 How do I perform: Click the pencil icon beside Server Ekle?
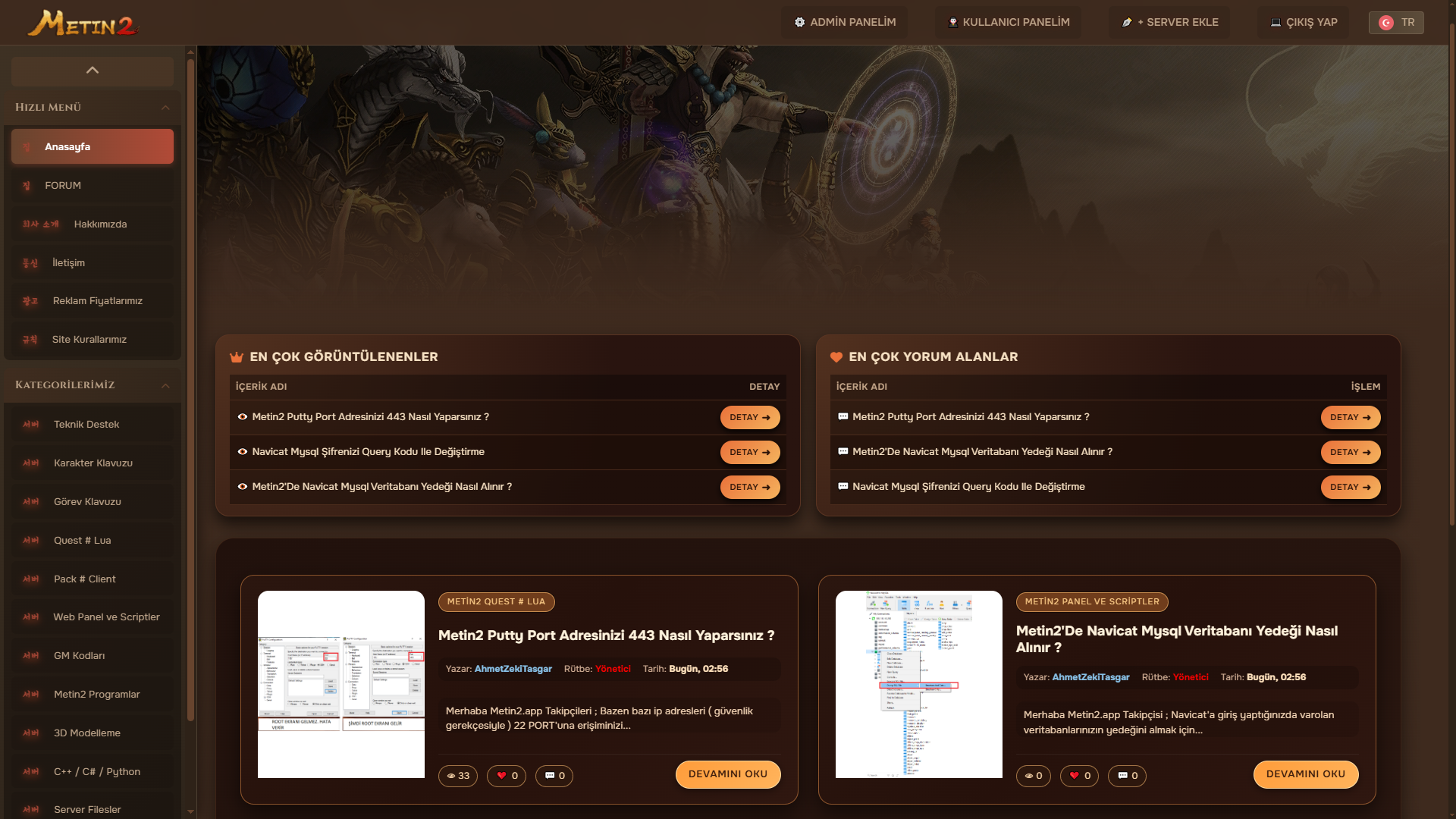tap(1127, 23)
